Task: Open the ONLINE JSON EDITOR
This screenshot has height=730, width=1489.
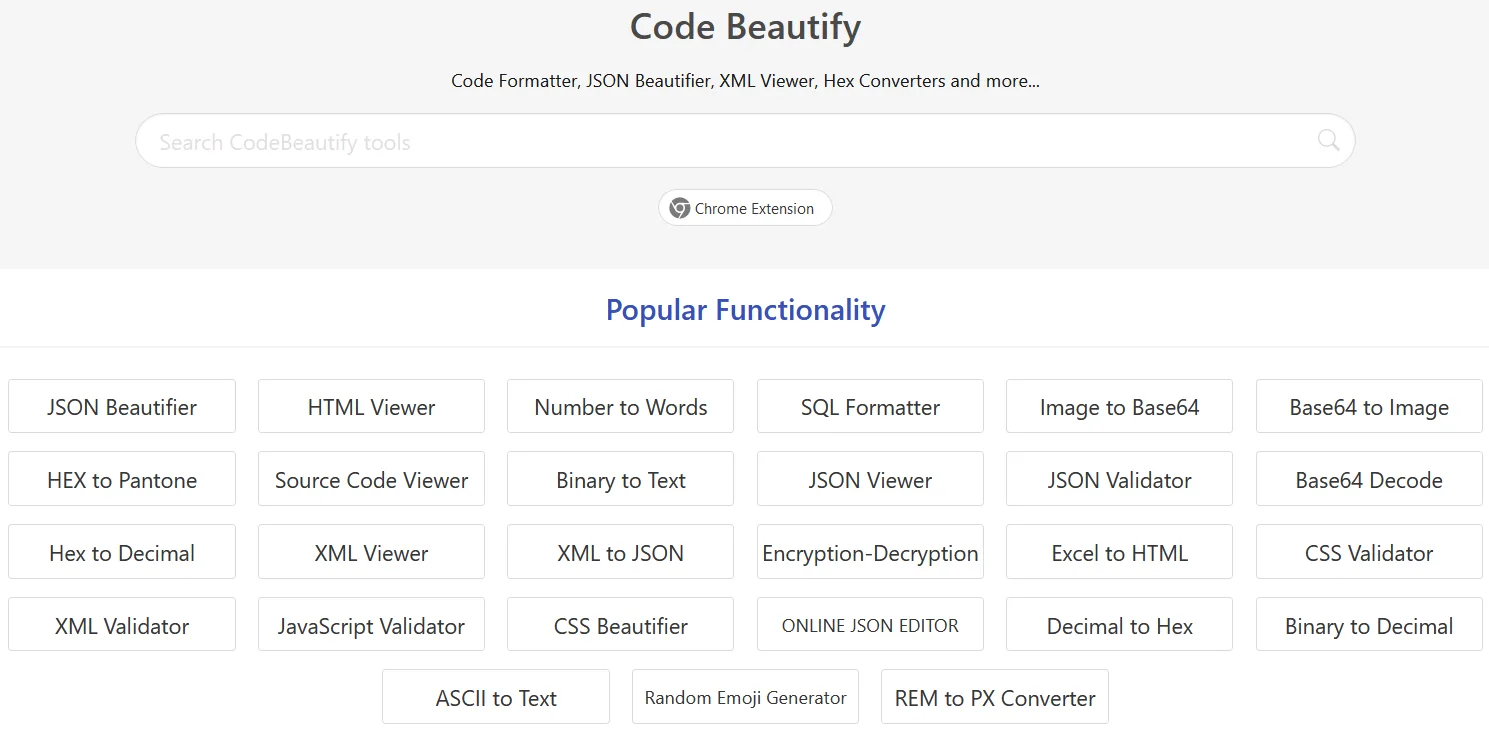Action: tap(870, 626)
